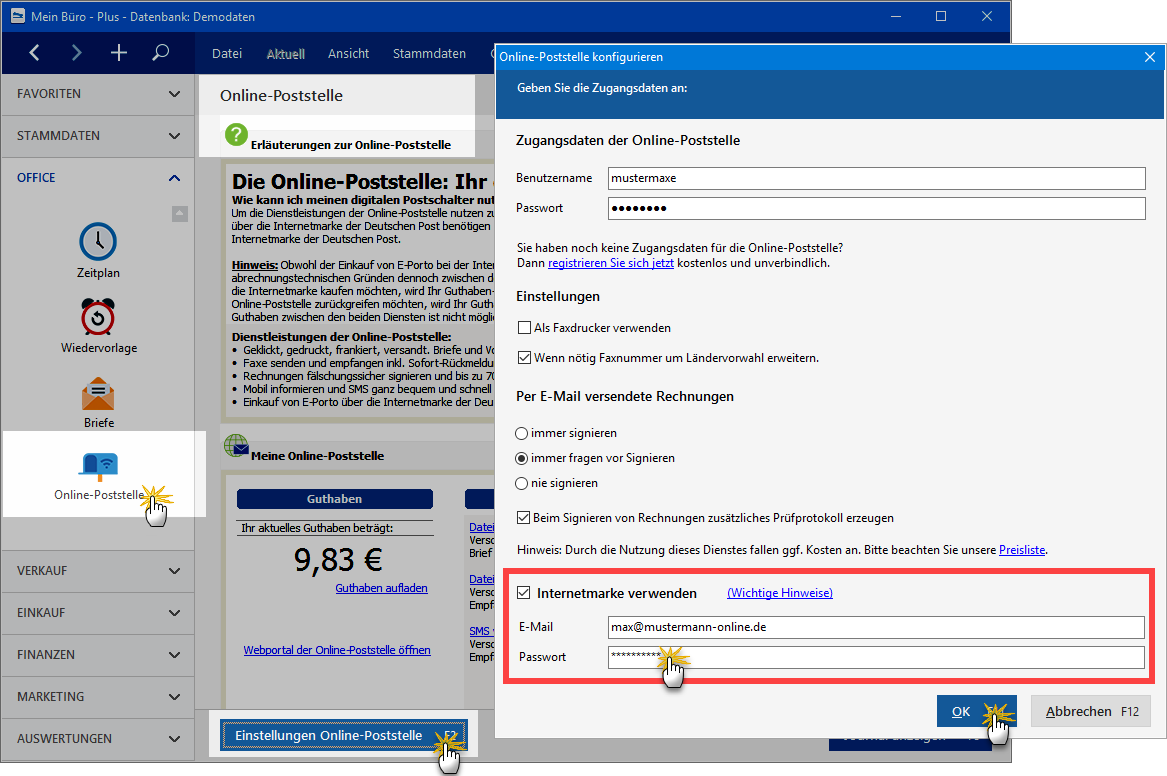Open search with the magnifier icon
The image size is (1167, 776).
pos(160,53)
